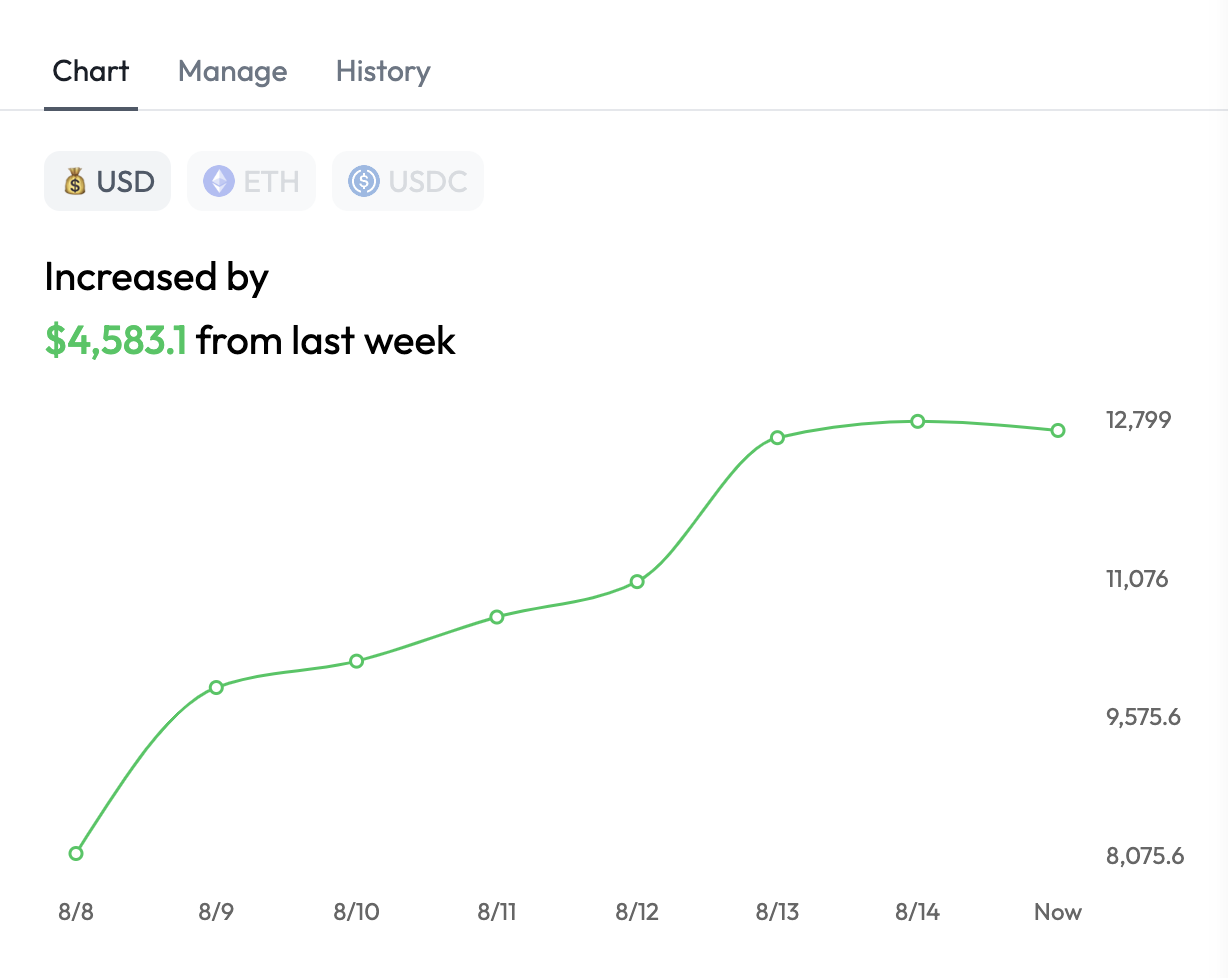Click the 8/10 data point marker
This screenshot has width=1228, height=978.
pyautogui.click(x=356, y=661)
